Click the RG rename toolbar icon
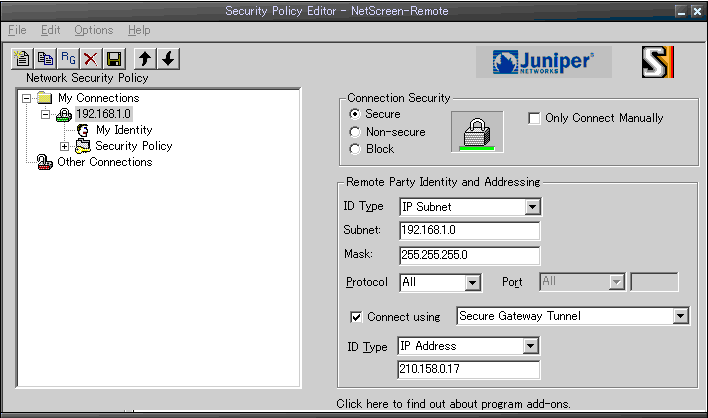The height and width of the screenshot is (418, 708). [x=68, y=59]
